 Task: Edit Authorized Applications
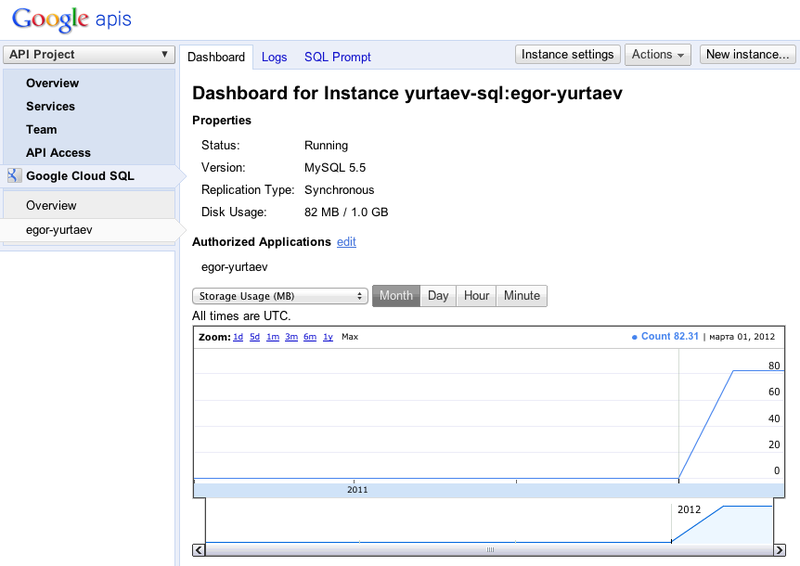tap(346, 242)
